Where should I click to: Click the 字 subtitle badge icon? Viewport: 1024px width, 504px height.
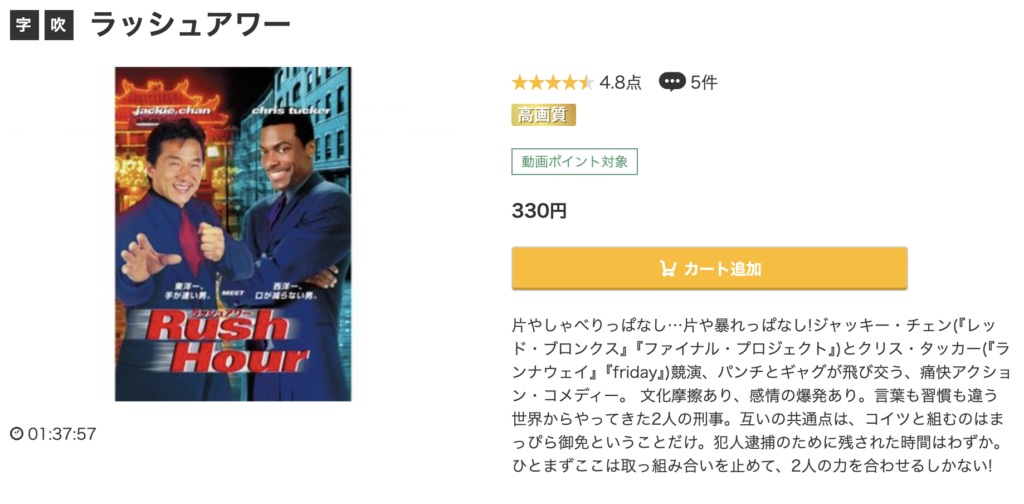tap(24, 26)
